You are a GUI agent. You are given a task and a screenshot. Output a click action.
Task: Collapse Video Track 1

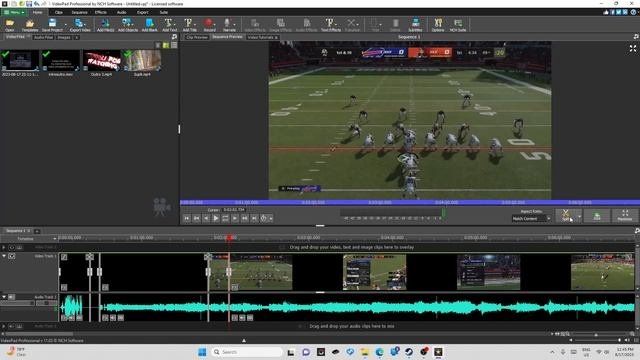[4, 256]
